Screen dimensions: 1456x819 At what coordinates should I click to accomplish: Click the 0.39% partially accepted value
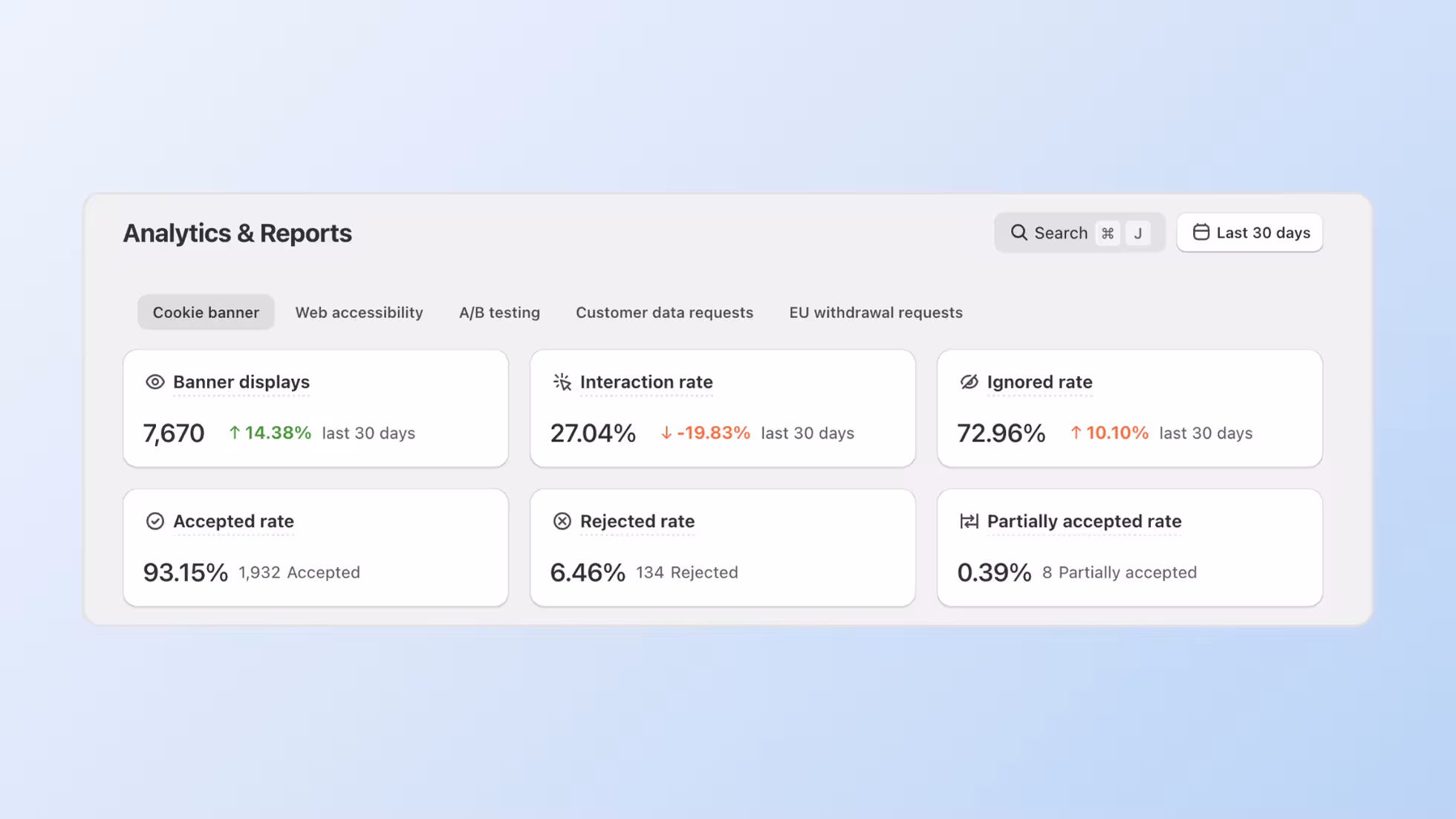pos(994,572)
